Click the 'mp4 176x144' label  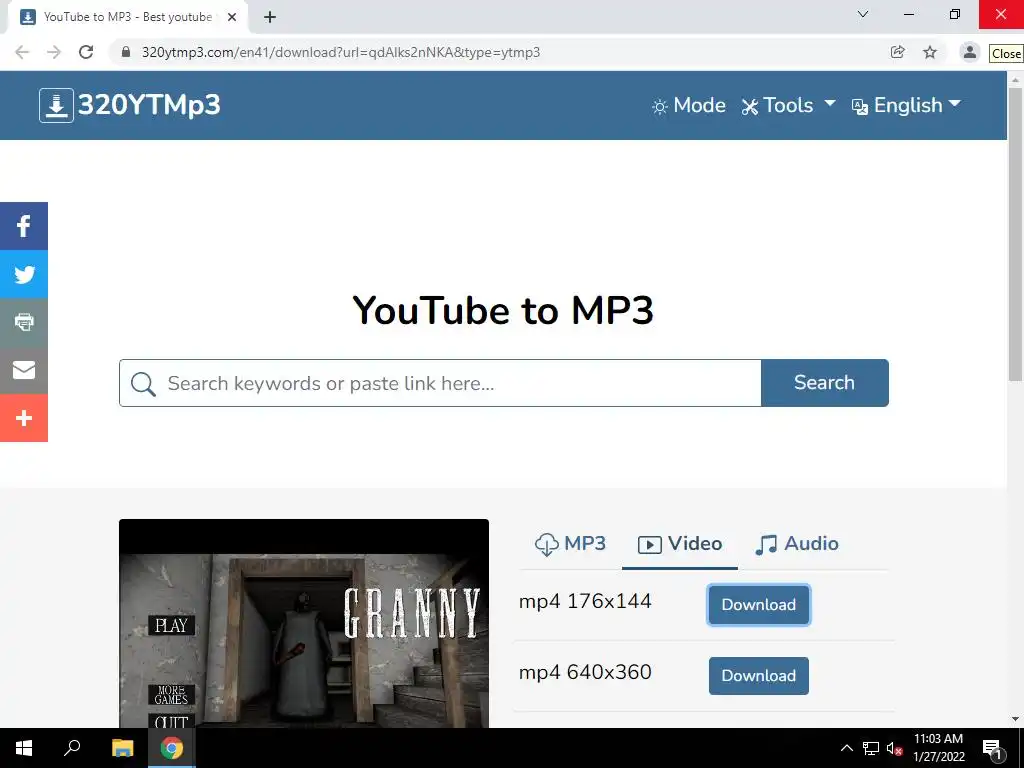click(585, 601)
